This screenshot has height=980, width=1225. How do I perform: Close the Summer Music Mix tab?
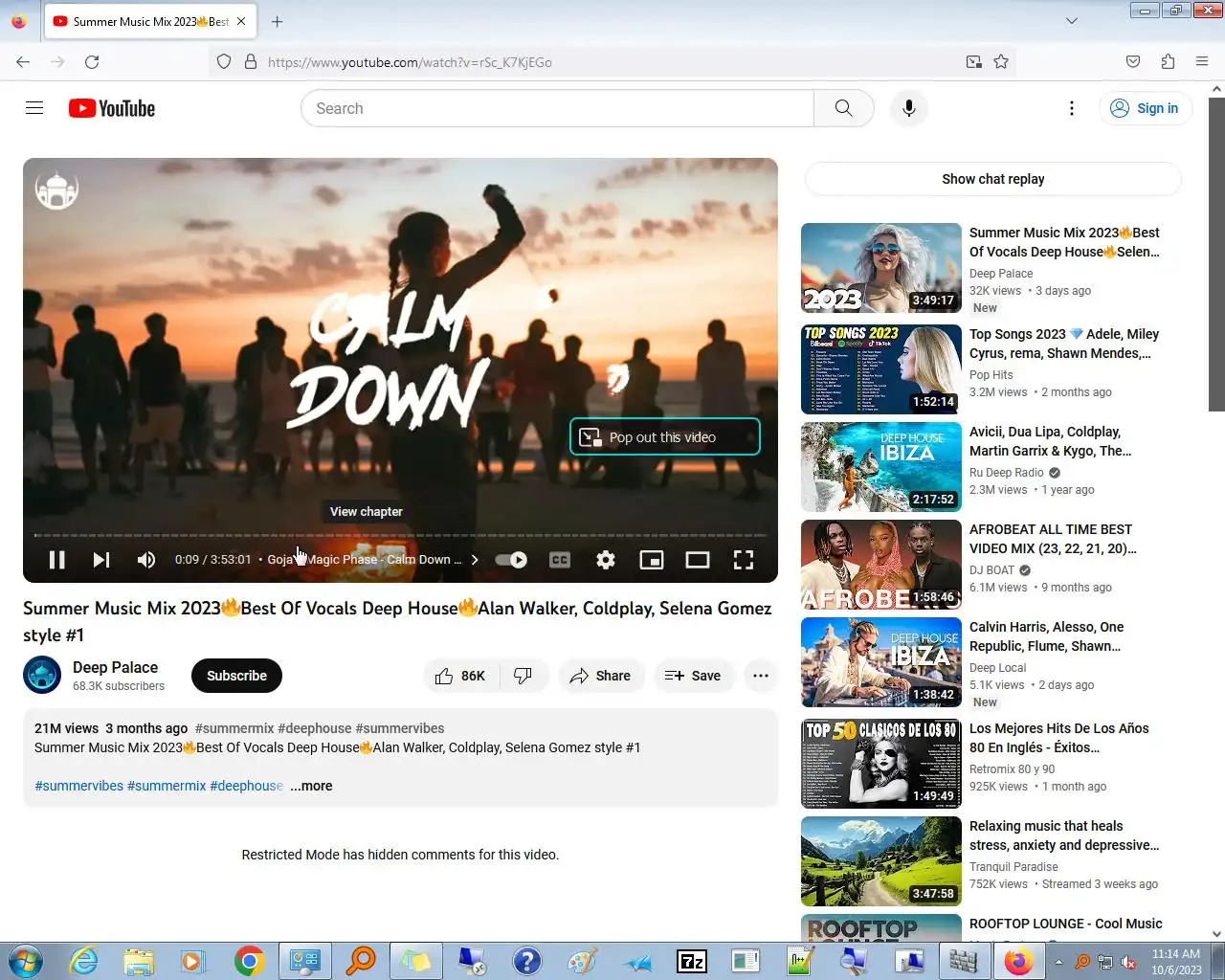pos(241,21)
